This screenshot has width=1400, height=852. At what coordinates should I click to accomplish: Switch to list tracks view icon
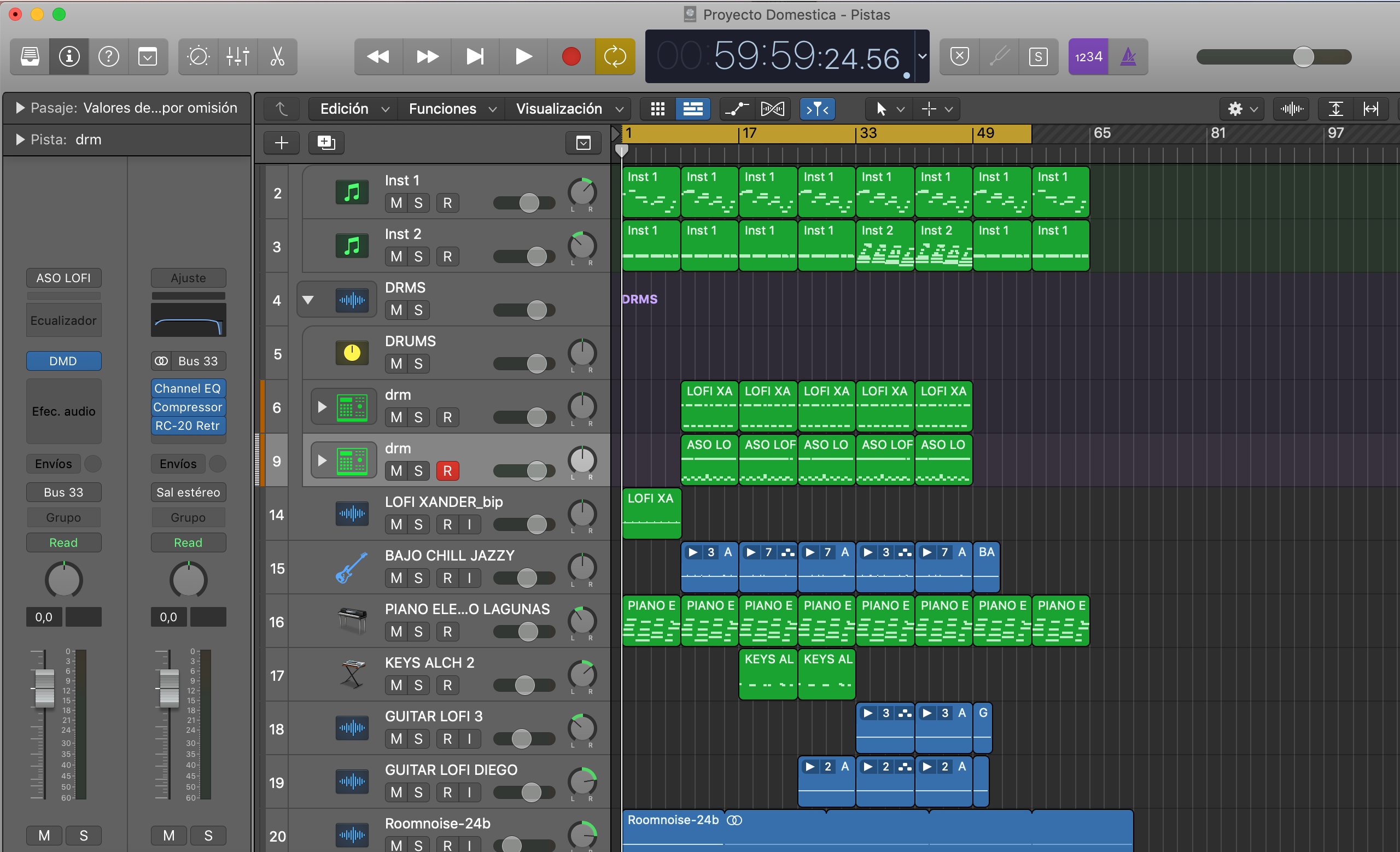coord(692,108)
